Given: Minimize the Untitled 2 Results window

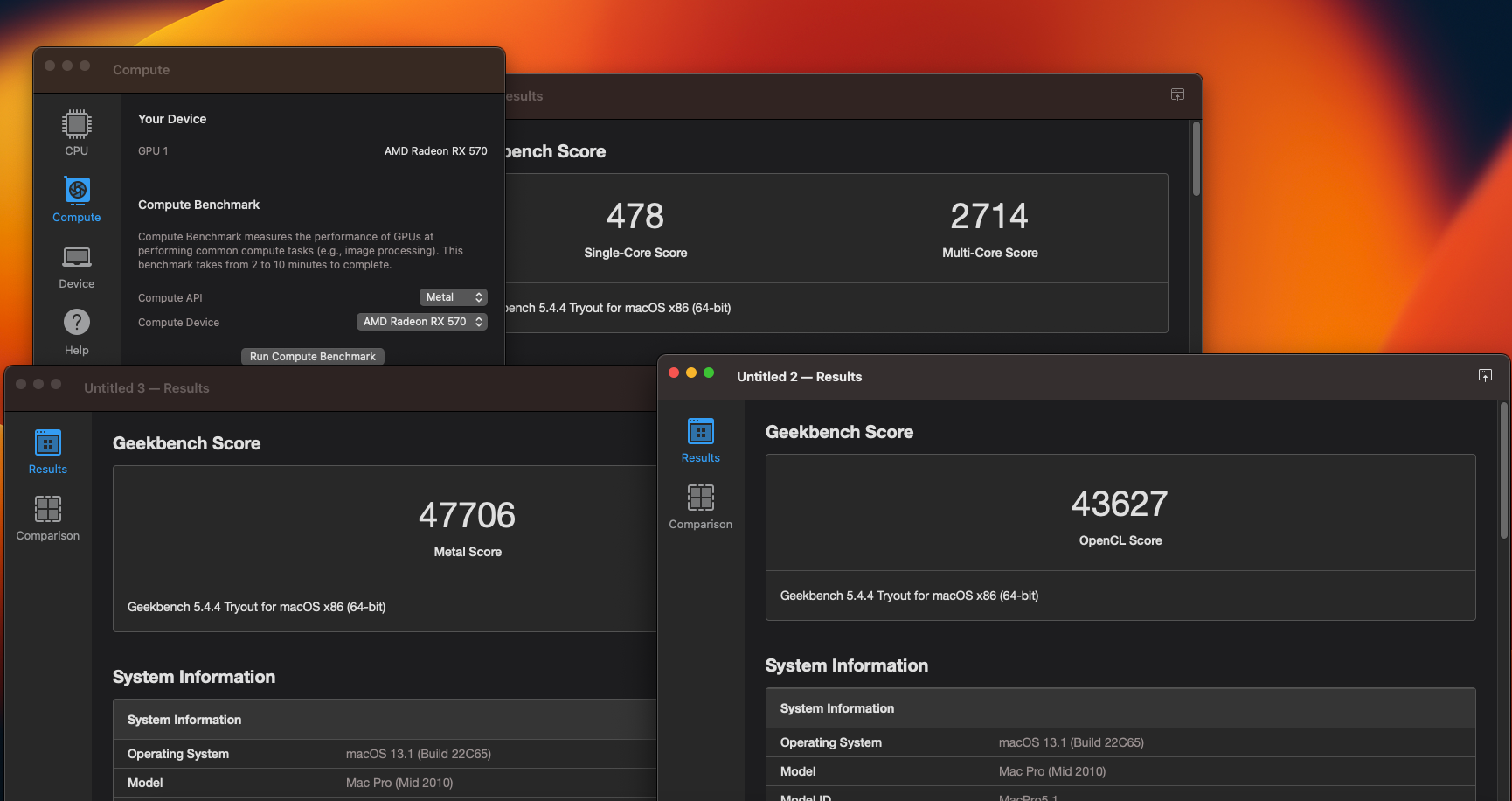Looking at the screenshot, I should (x=691, y=373).
